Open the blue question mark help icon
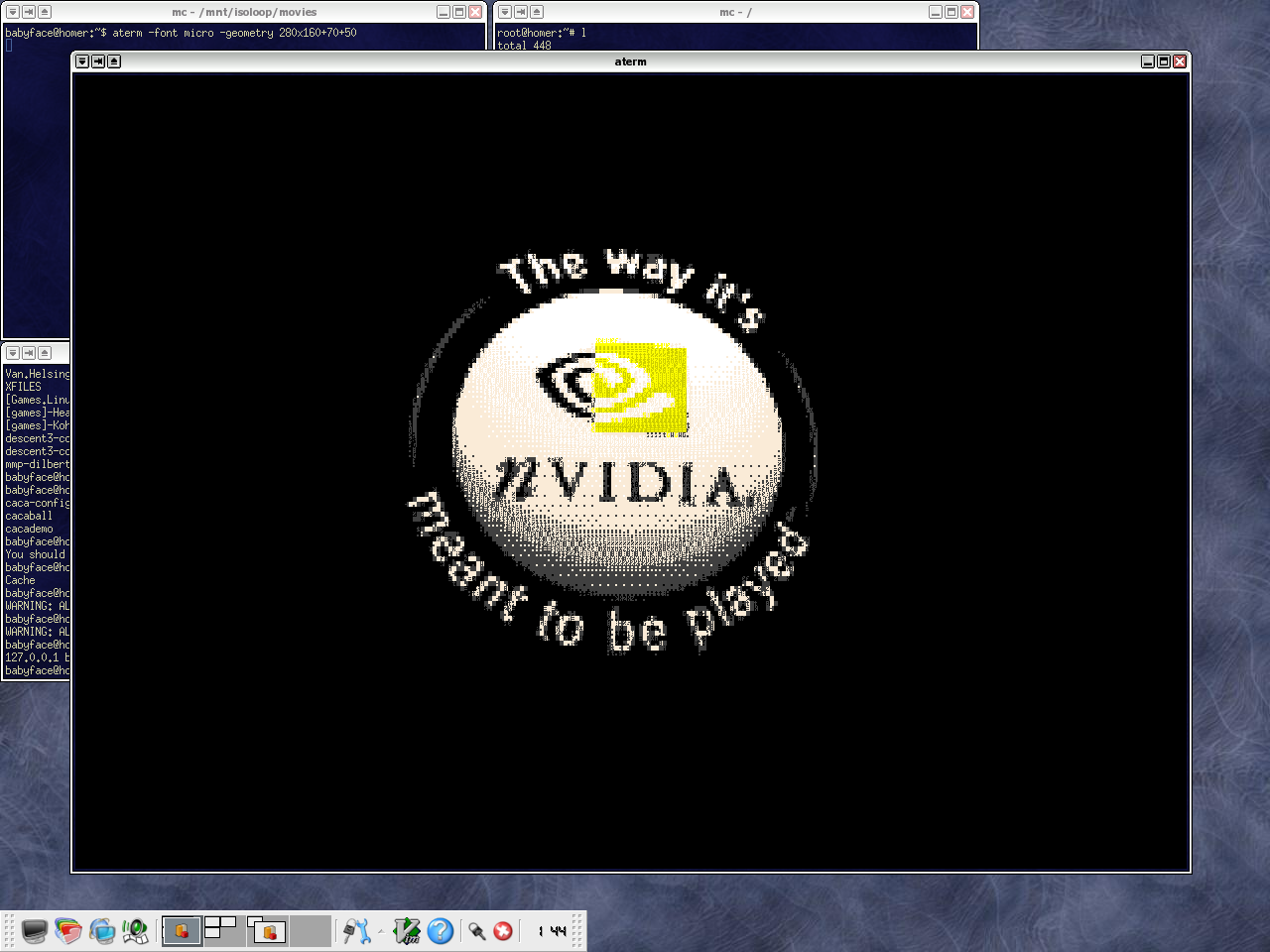The image size is (1270, 952). pos(441,931)
